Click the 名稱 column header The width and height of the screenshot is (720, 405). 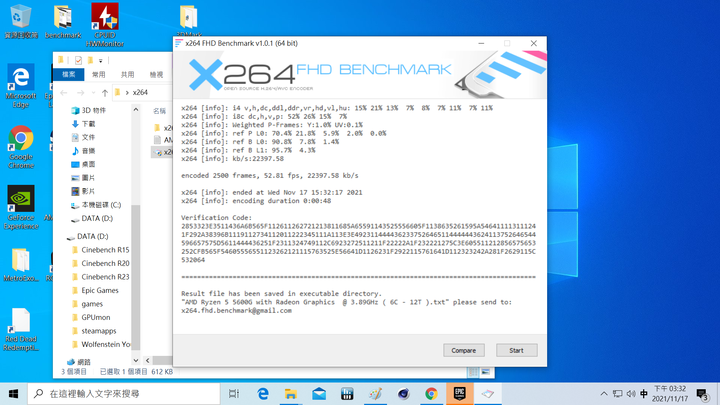point(159,111)
